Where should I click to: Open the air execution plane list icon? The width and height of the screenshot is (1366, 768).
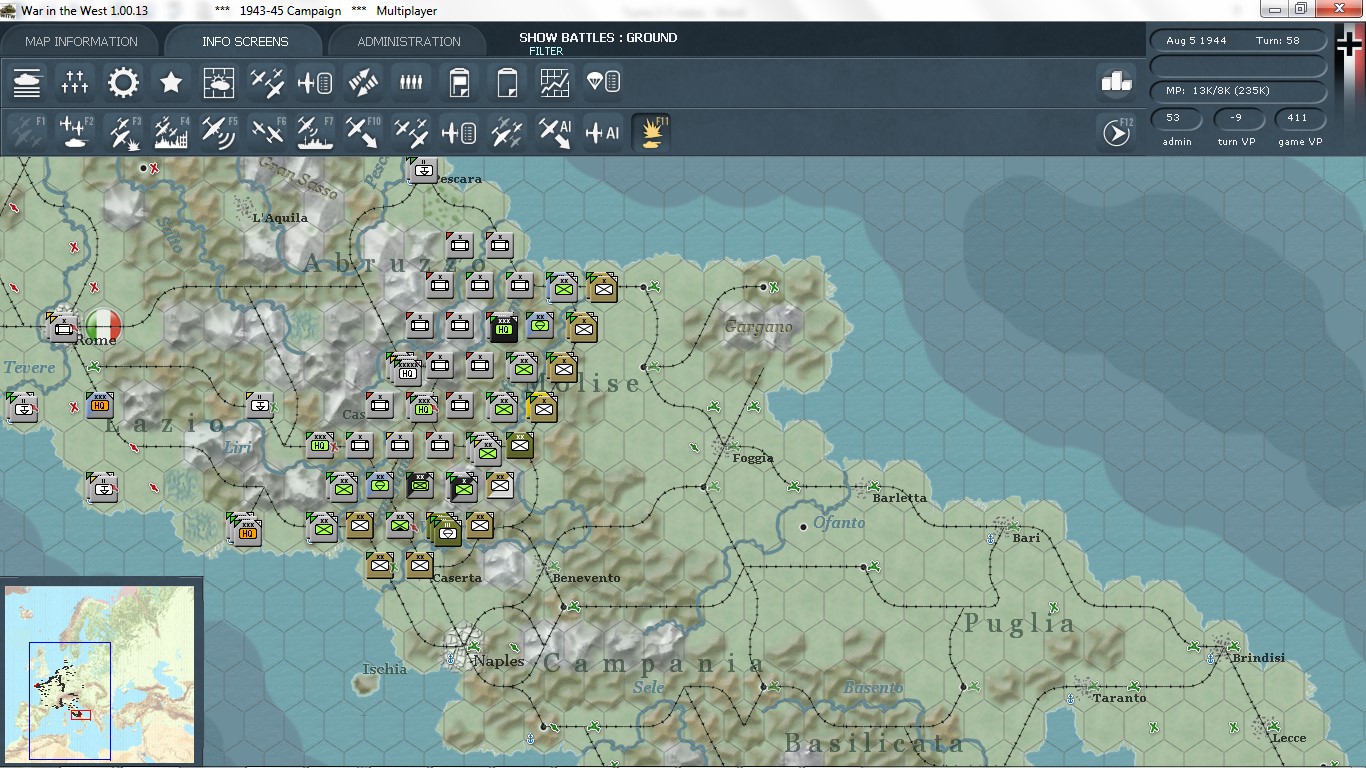click(315, 82)
